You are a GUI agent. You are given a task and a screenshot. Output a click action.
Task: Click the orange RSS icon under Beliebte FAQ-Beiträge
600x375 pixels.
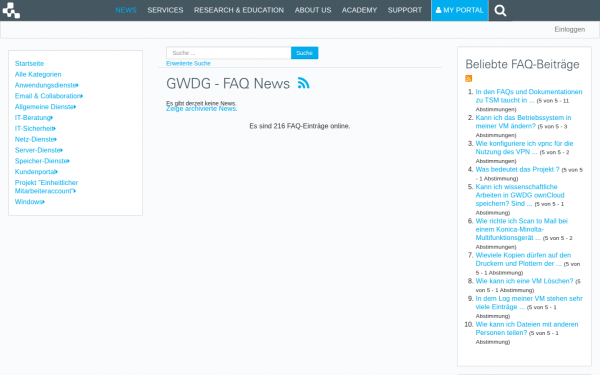pyautogui.click(x=468, y=78)
